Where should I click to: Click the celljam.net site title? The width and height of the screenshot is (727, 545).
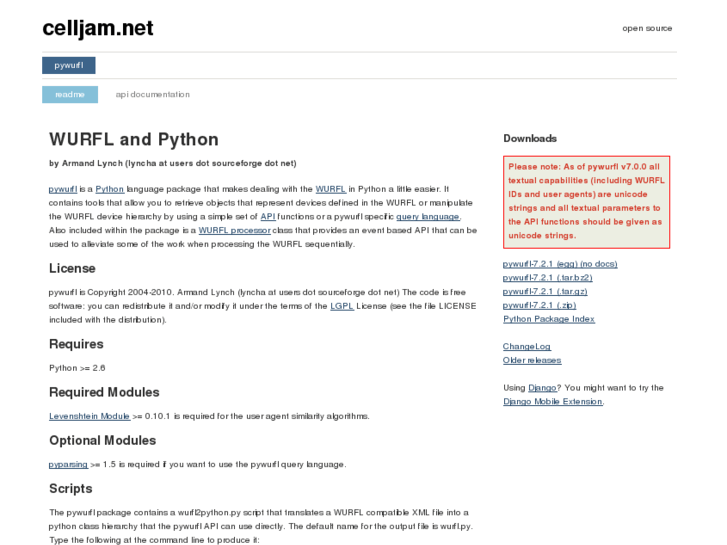point(98,29)
